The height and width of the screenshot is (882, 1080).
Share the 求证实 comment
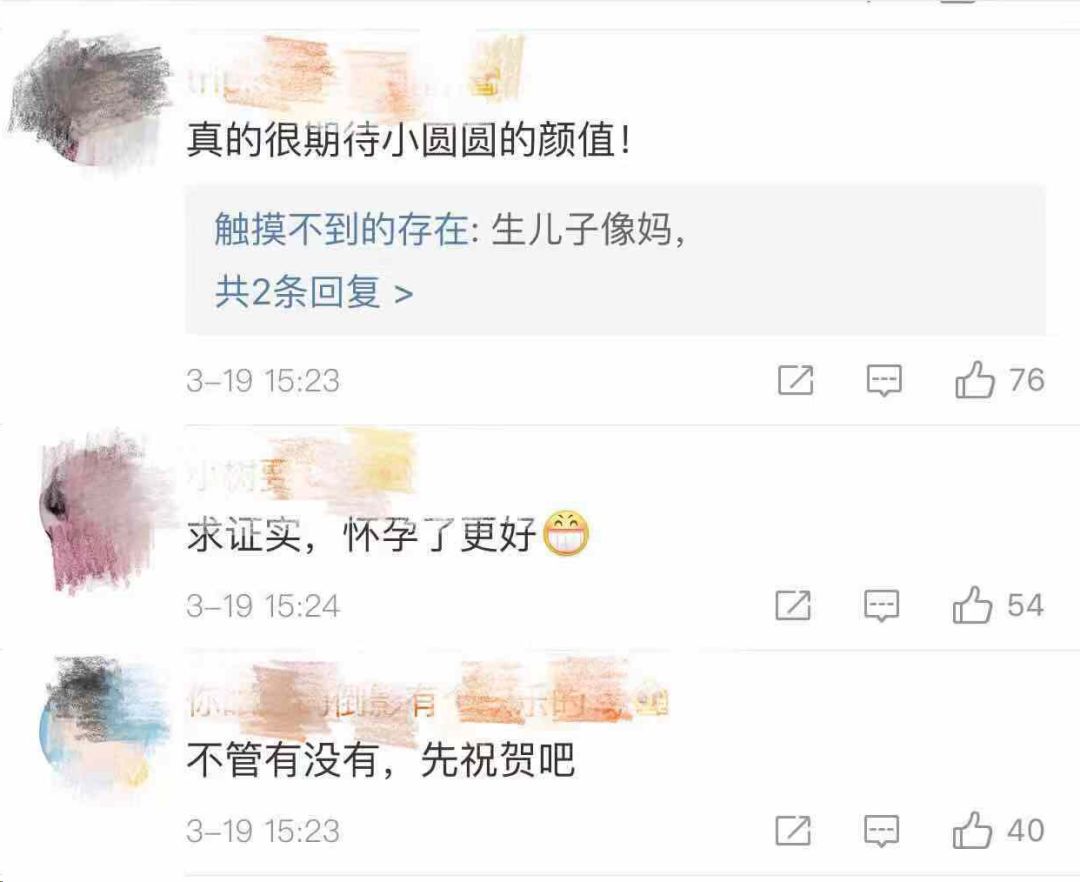point(793,605)
